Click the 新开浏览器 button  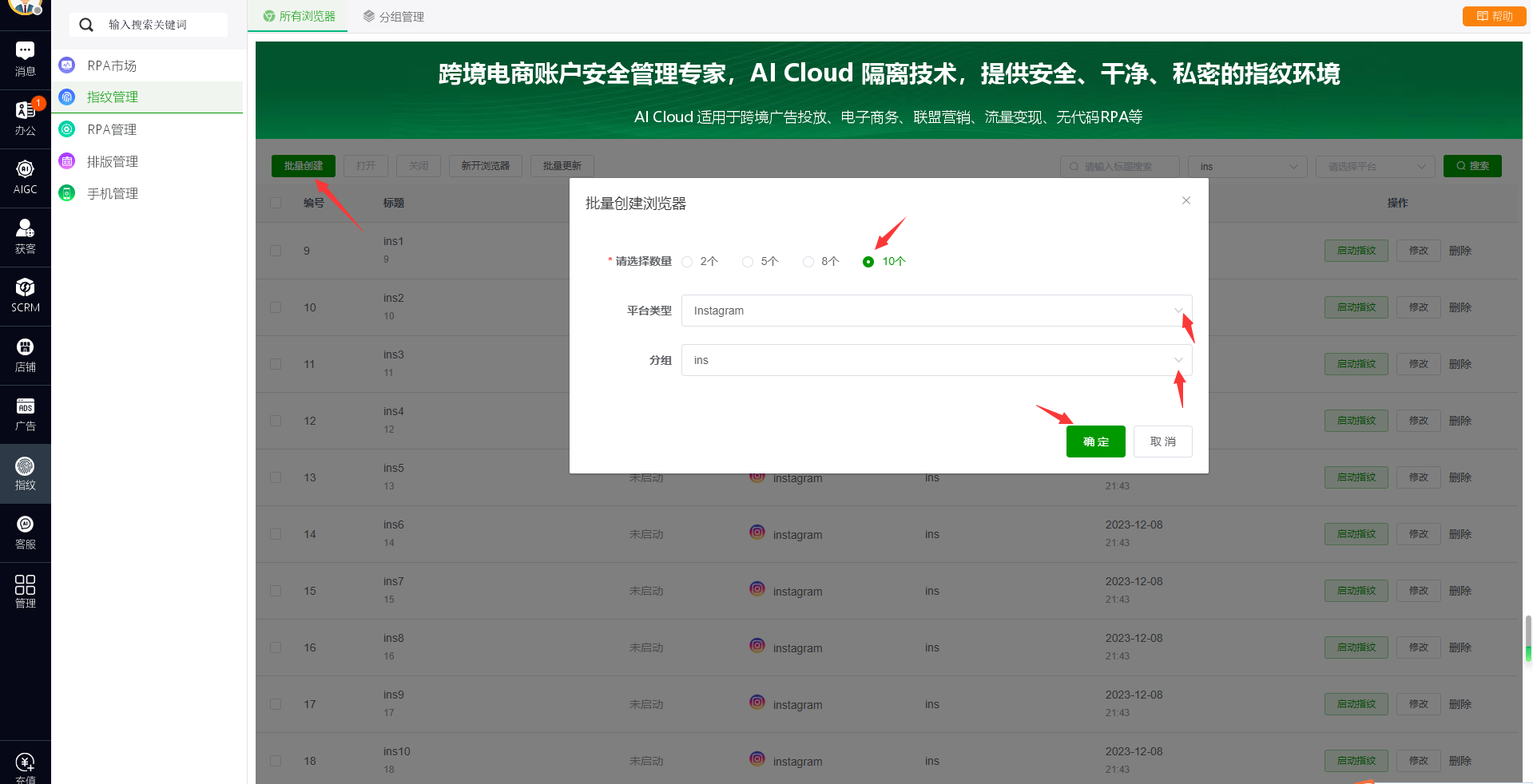485,165
